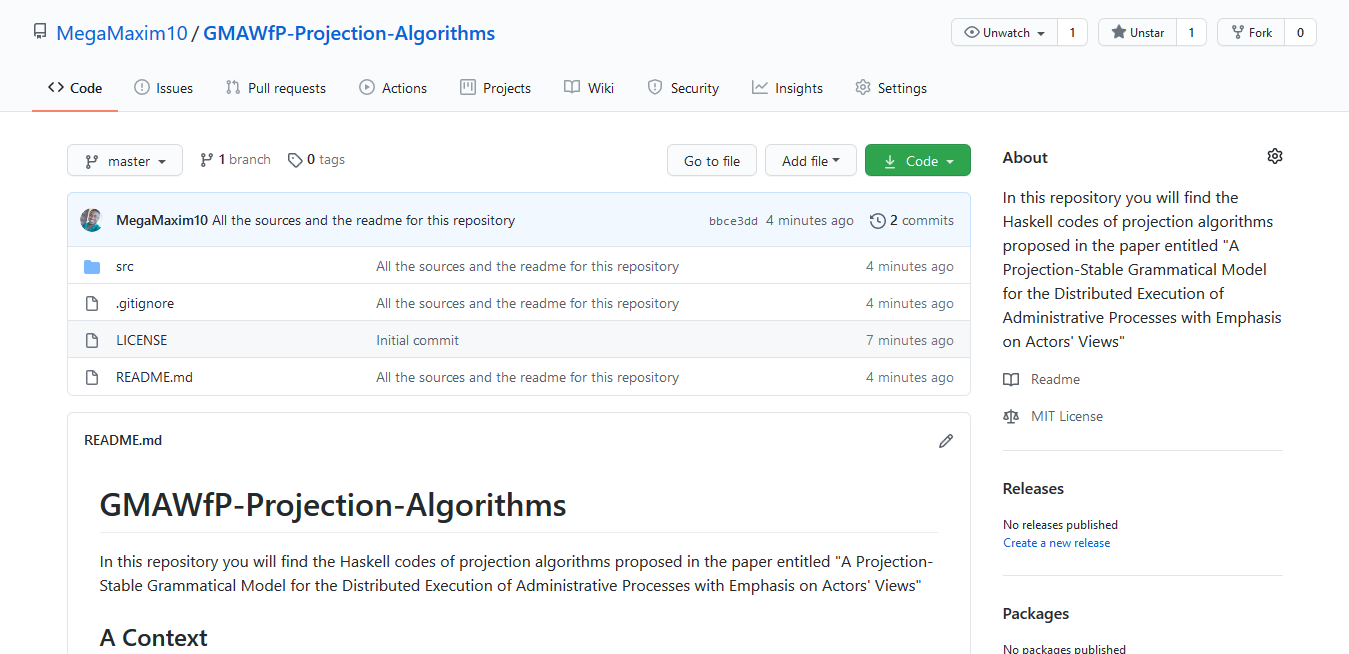Click the Releases heading
The image size is (1349, 654).
1033,488
